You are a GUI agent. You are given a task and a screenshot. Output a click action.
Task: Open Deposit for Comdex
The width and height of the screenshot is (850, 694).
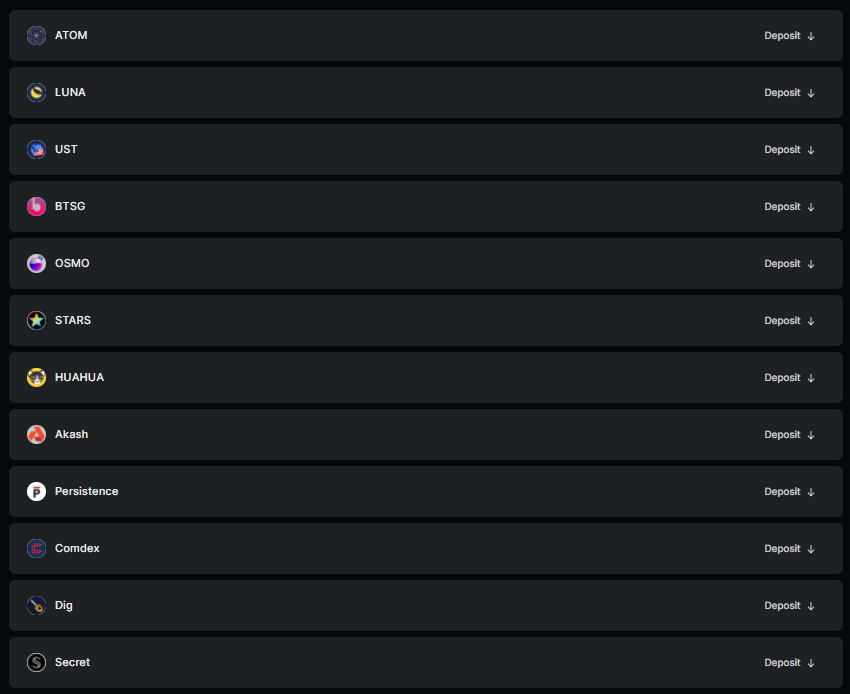tap(789, 549)
